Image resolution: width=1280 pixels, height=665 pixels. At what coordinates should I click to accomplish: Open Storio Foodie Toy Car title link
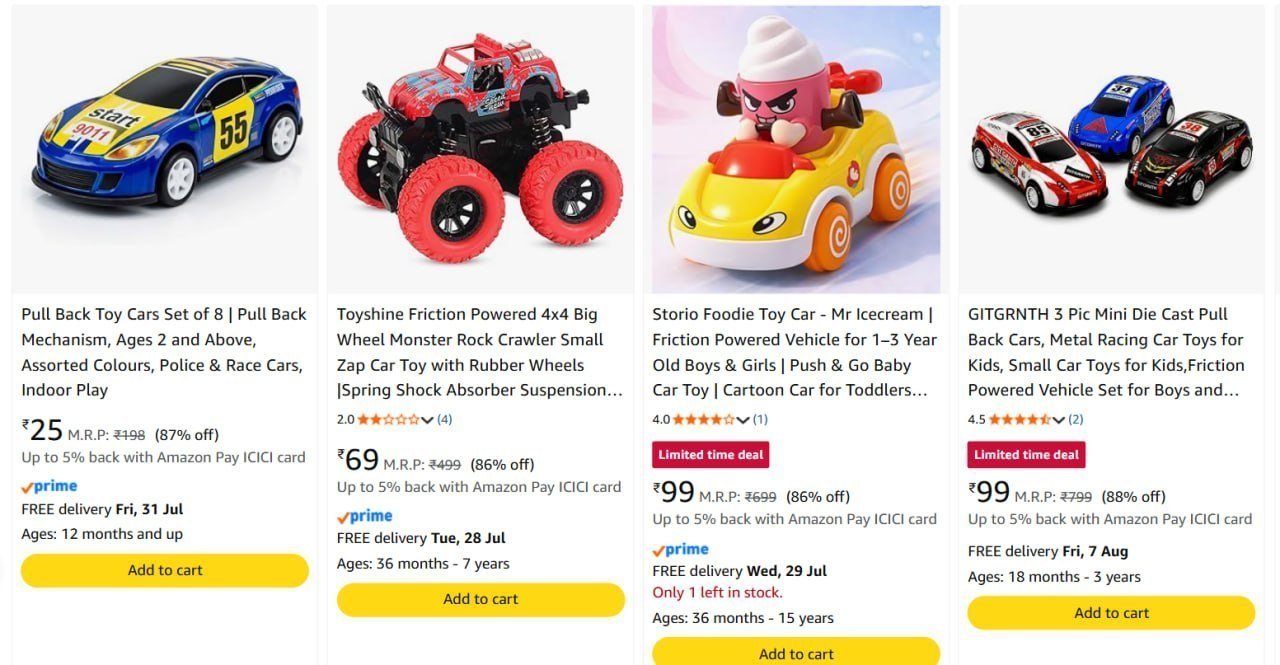795,352
